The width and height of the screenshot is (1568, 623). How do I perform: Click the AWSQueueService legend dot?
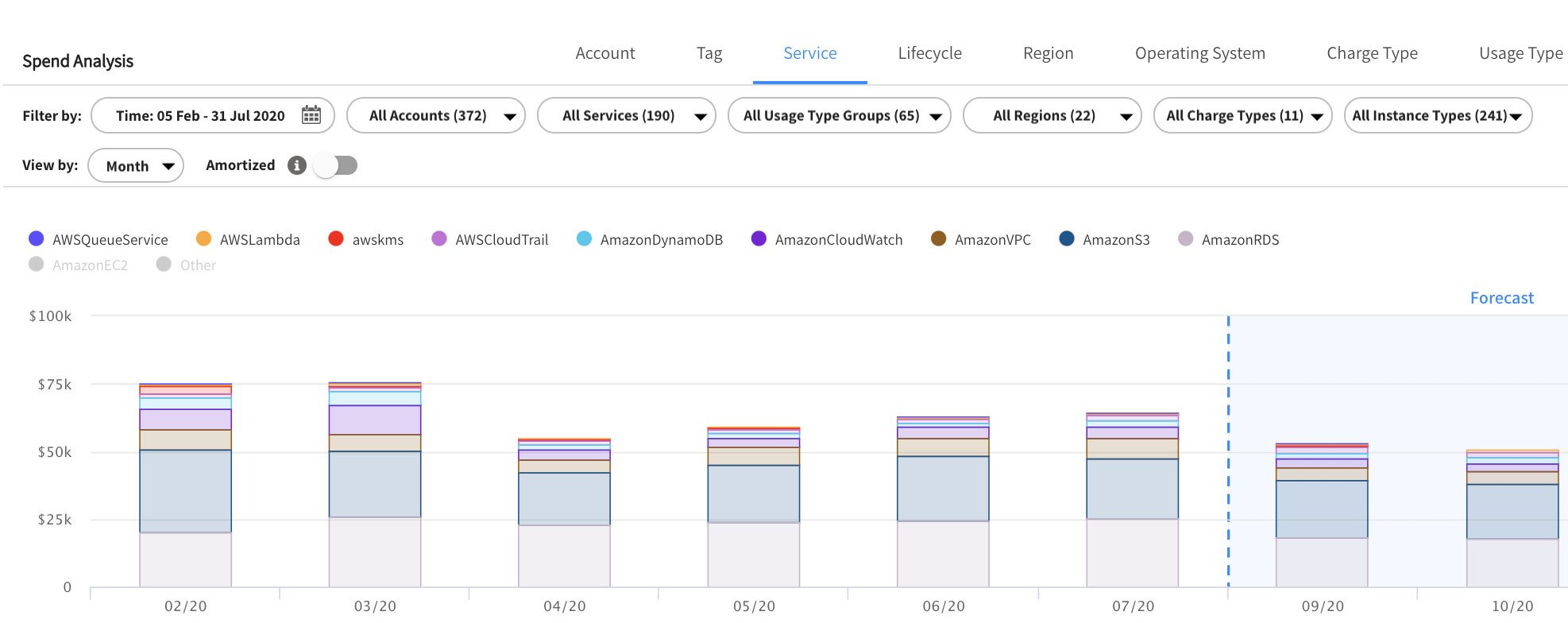pos(36,239)
